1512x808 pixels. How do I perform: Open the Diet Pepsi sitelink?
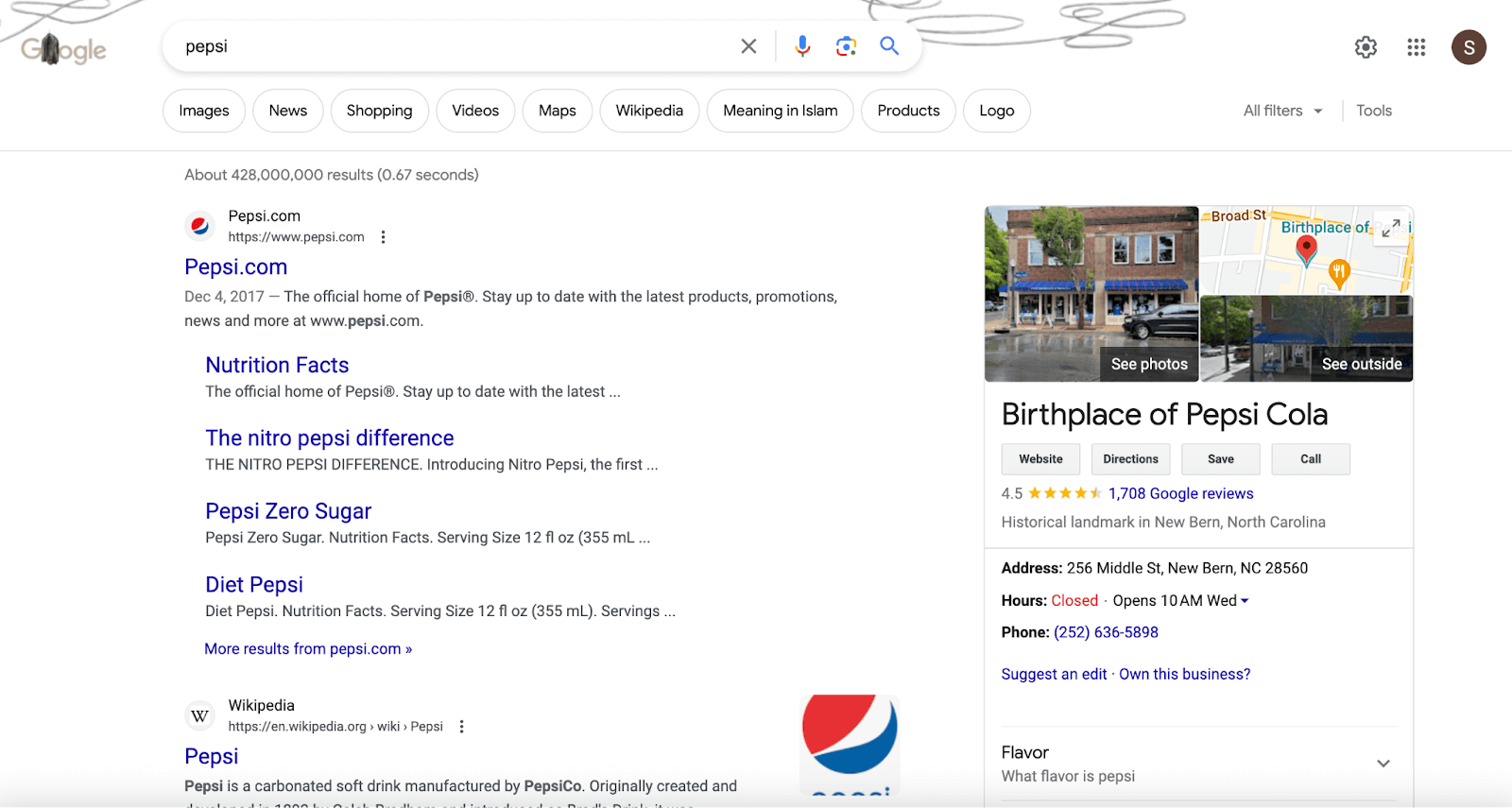click(x=254, y=585)
